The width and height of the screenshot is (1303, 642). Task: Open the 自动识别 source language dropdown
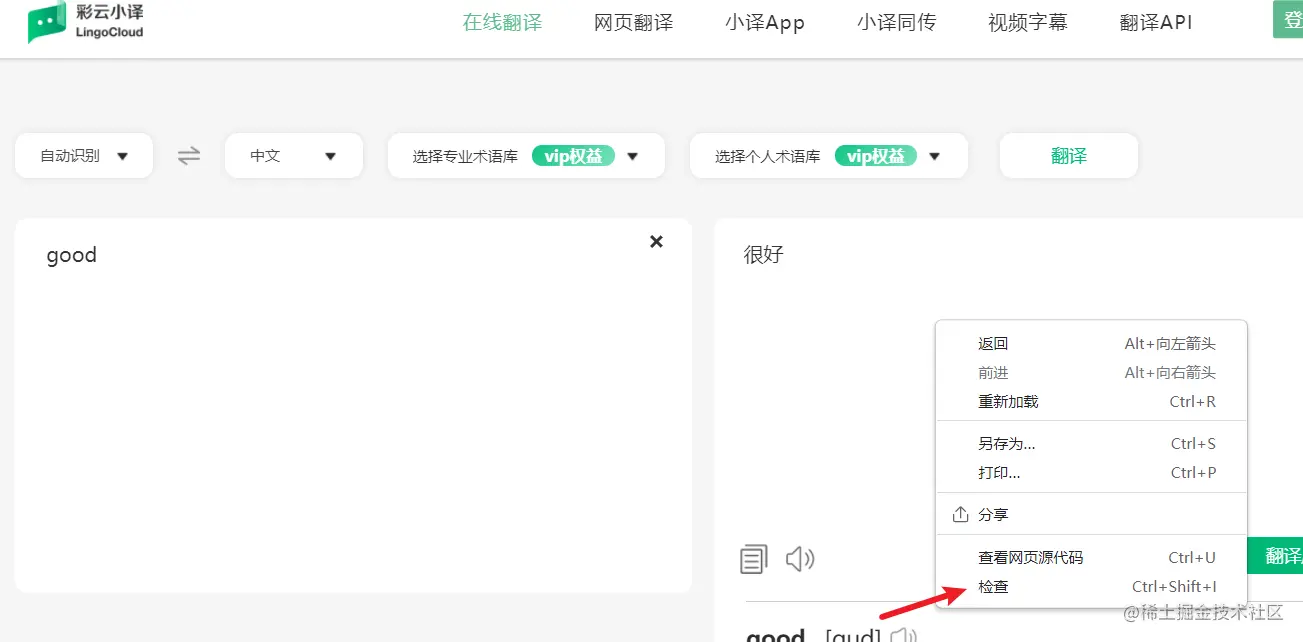point(84,156)
